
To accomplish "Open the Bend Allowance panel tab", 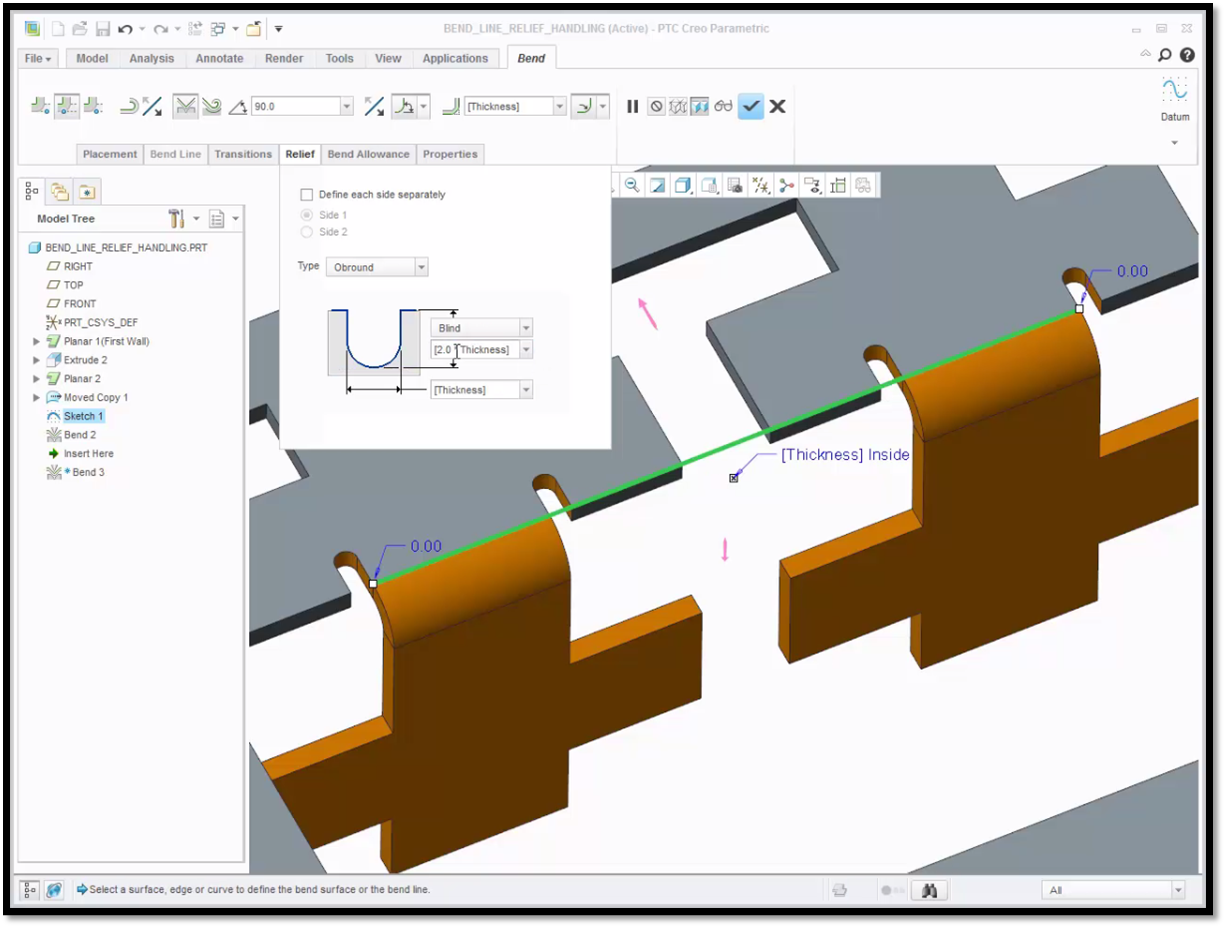I will (x=368, y=154).
